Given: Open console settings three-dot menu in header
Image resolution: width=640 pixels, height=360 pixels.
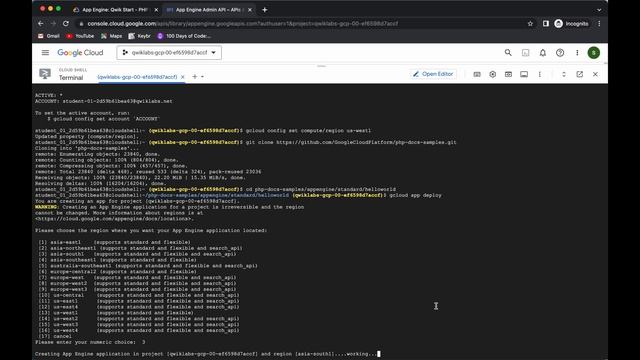Looking at the screenshot, I should point(577,53).
